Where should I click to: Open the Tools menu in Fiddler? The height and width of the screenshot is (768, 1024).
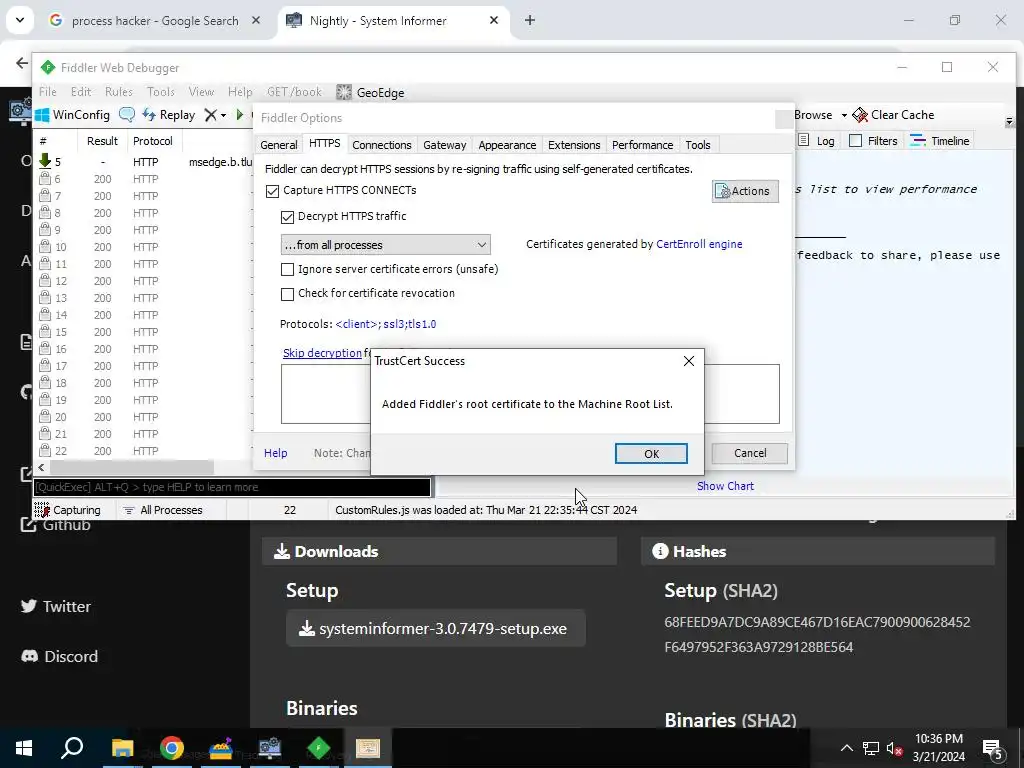(x=161, y=92)
